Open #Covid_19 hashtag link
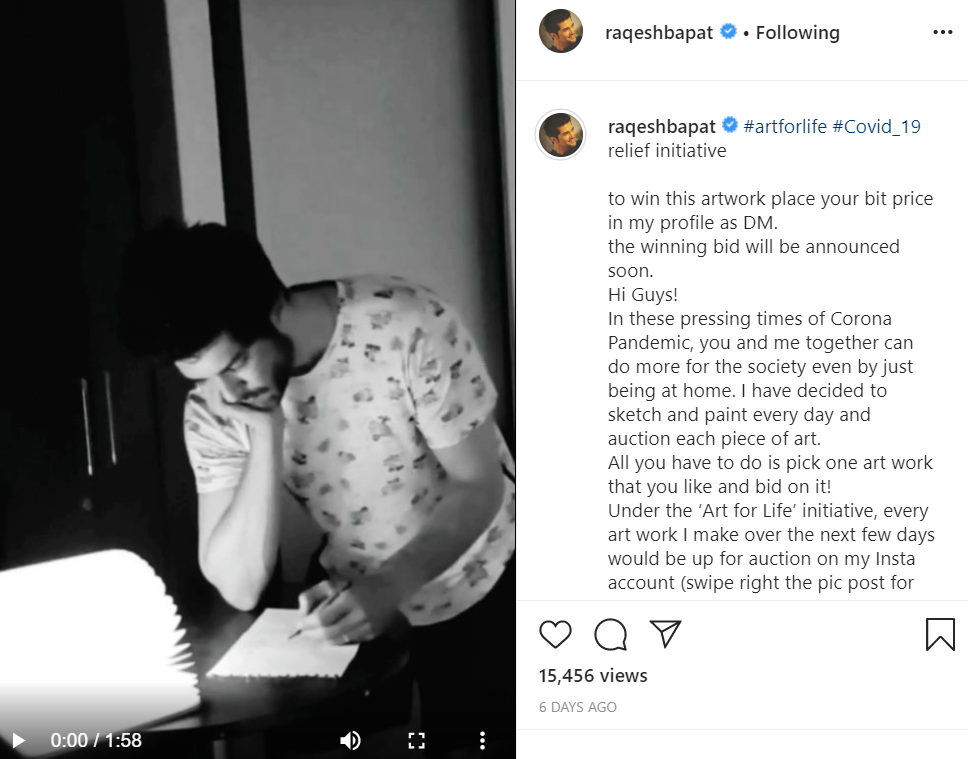Viewport: 968px width, 759px height. [x=876, y=127]
